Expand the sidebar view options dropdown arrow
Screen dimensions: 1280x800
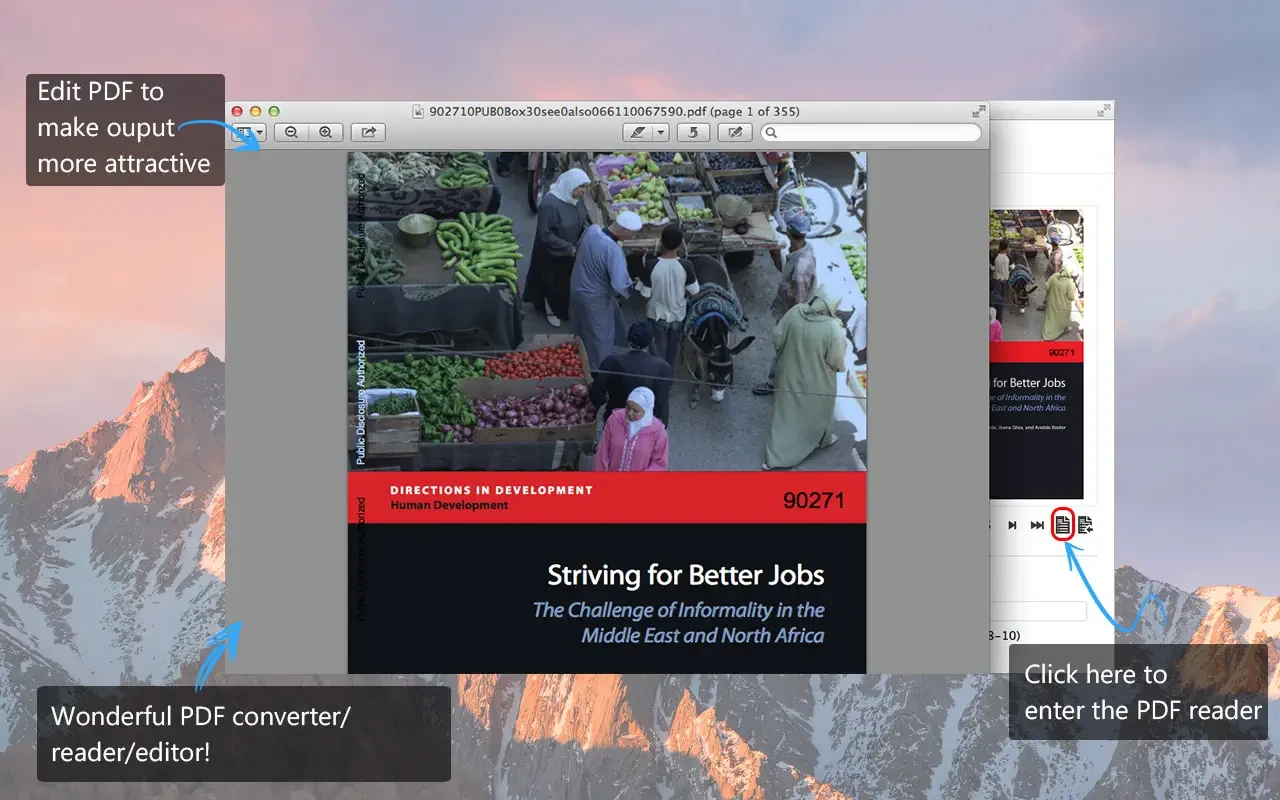260,132
